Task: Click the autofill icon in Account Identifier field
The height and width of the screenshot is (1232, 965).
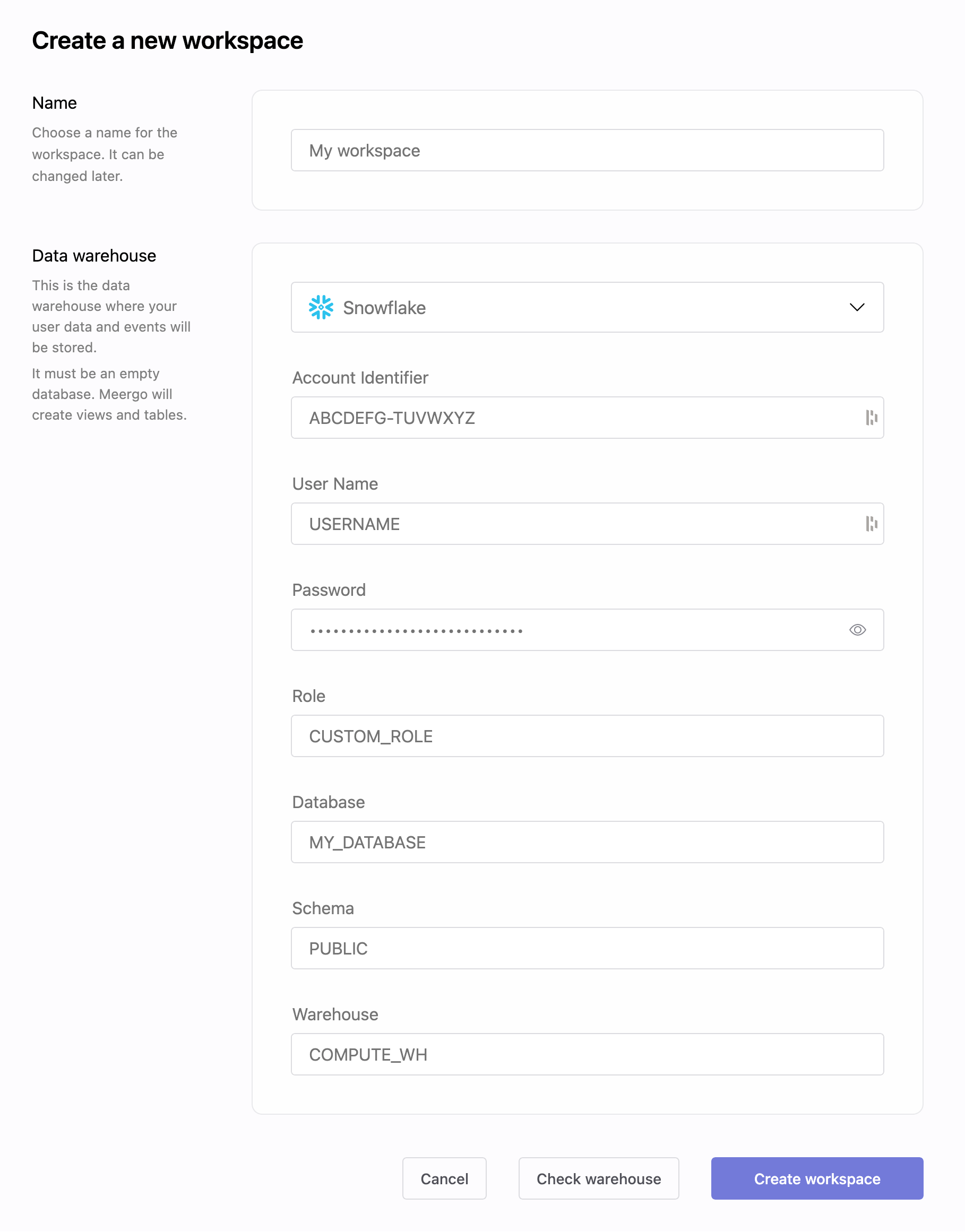Action: pos(871,418)
